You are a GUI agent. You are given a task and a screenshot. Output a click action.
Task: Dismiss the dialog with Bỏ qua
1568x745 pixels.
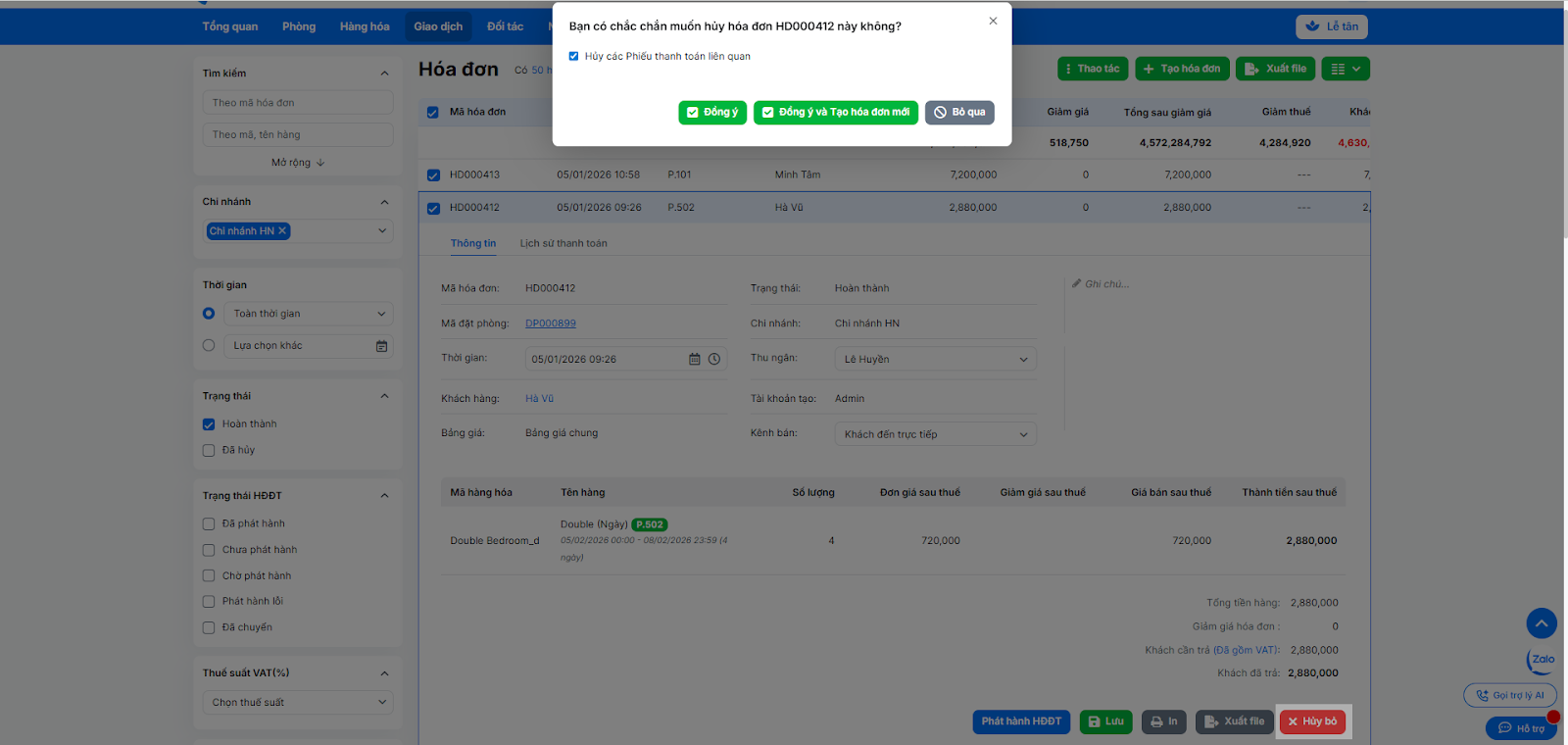[959, 113]
